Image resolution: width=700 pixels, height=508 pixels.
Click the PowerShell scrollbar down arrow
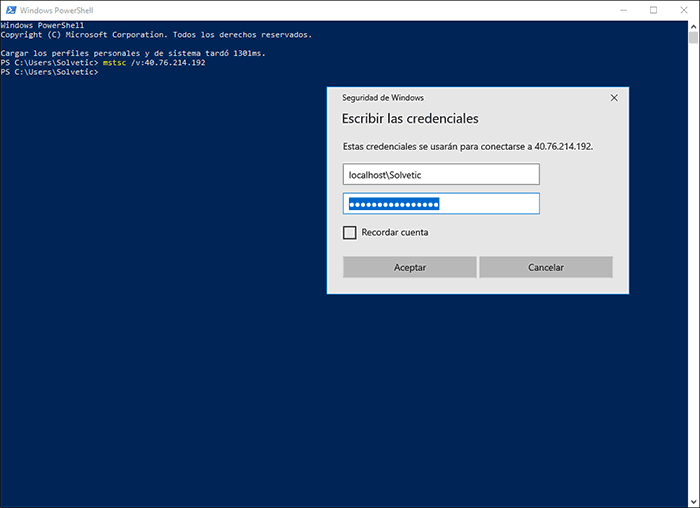tap(693, 503)
